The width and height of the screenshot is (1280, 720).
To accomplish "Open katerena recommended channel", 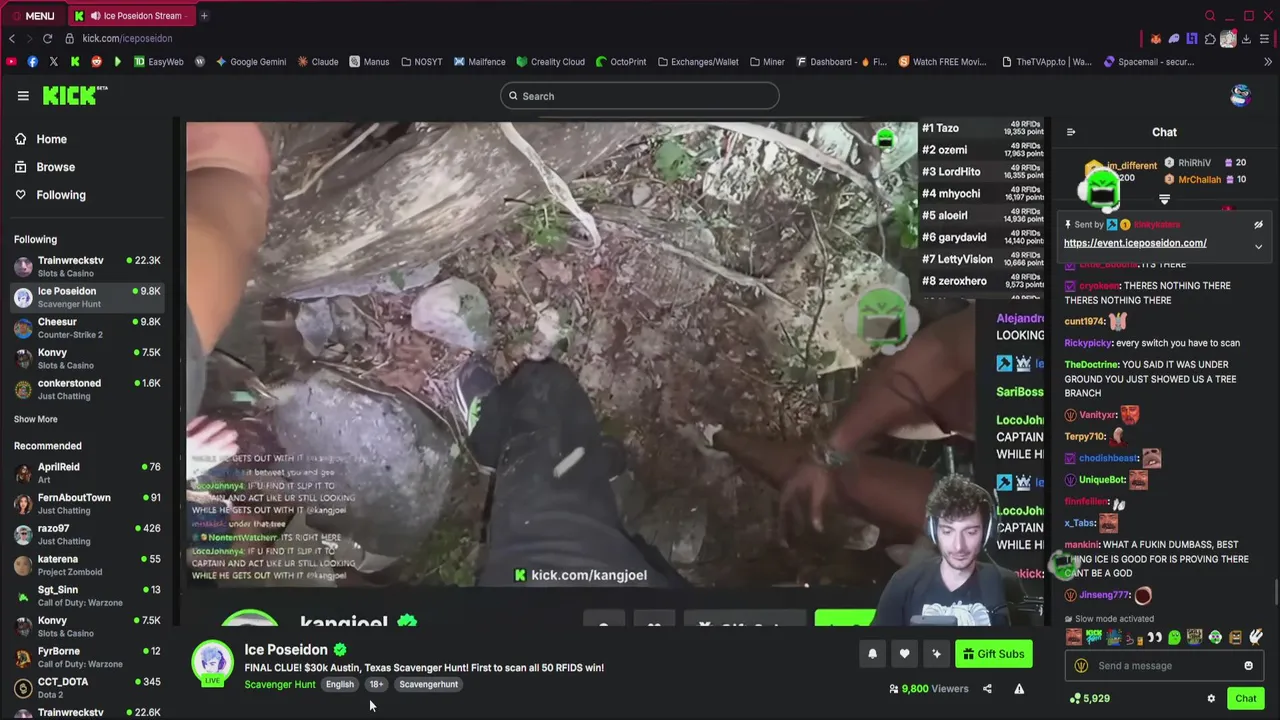I will tap(87, 566).
